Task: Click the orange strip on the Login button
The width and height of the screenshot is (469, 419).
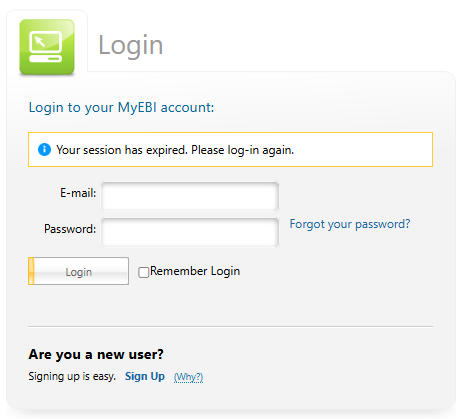Action: [31, 271]
